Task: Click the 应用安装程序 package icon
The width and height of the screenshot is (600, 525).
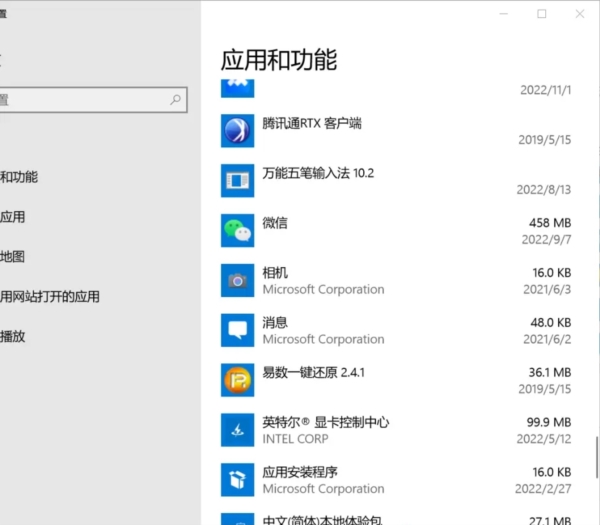Action: point(237,480)
